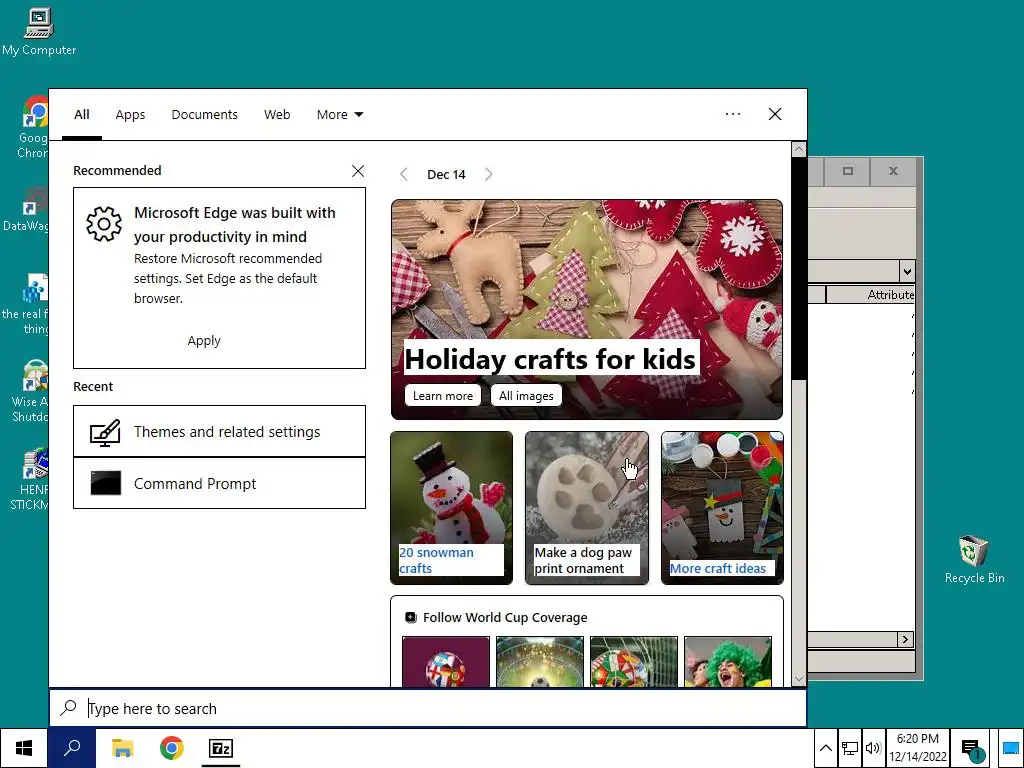The height and width of the screenshot is (768, 1024).
Task: Open Command Prompt from Recent
Action: pyautogui.click(x=219, y=483)
